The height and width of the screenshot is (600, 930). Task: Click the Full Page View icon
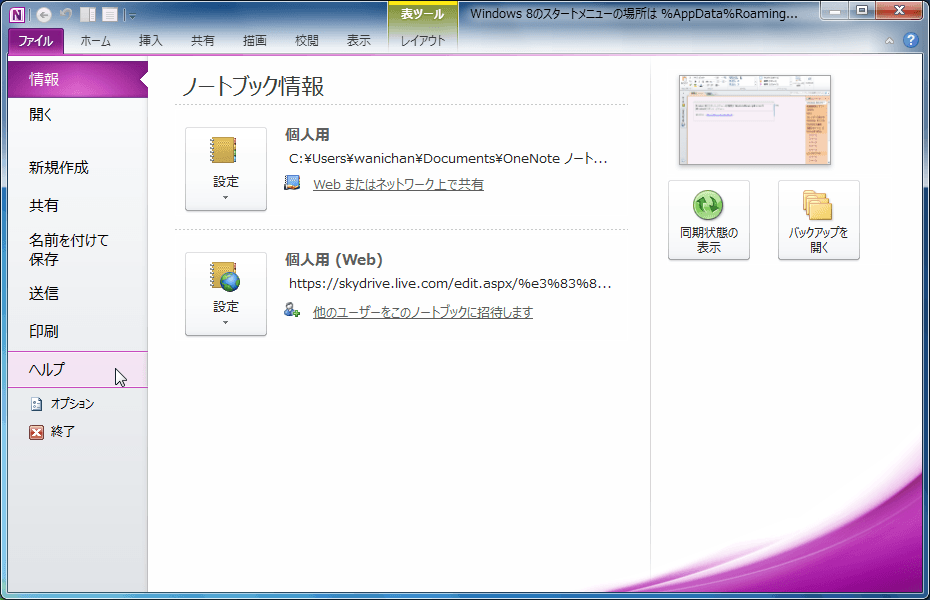(x=110, y=15)
